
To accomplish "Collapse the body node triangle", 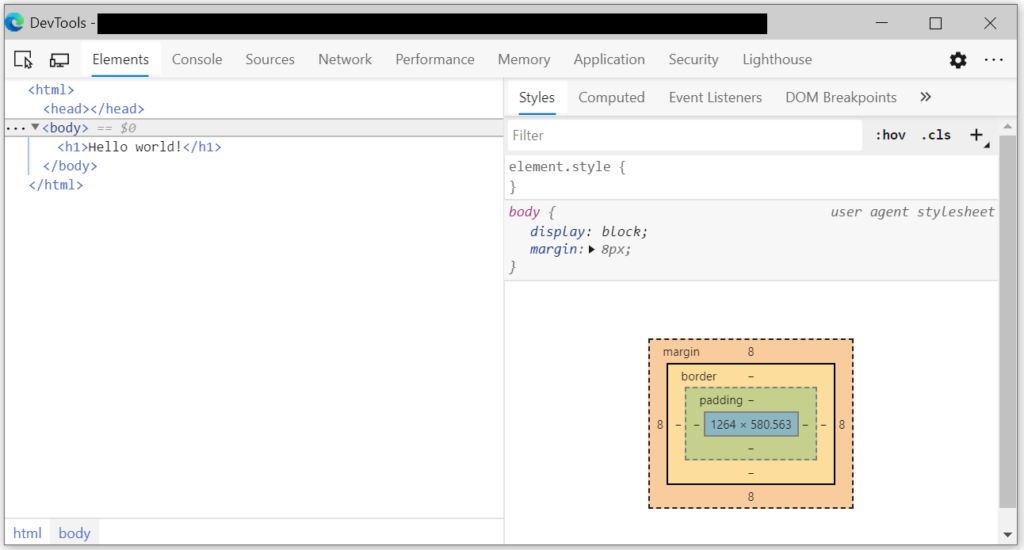I will (35, 128).
